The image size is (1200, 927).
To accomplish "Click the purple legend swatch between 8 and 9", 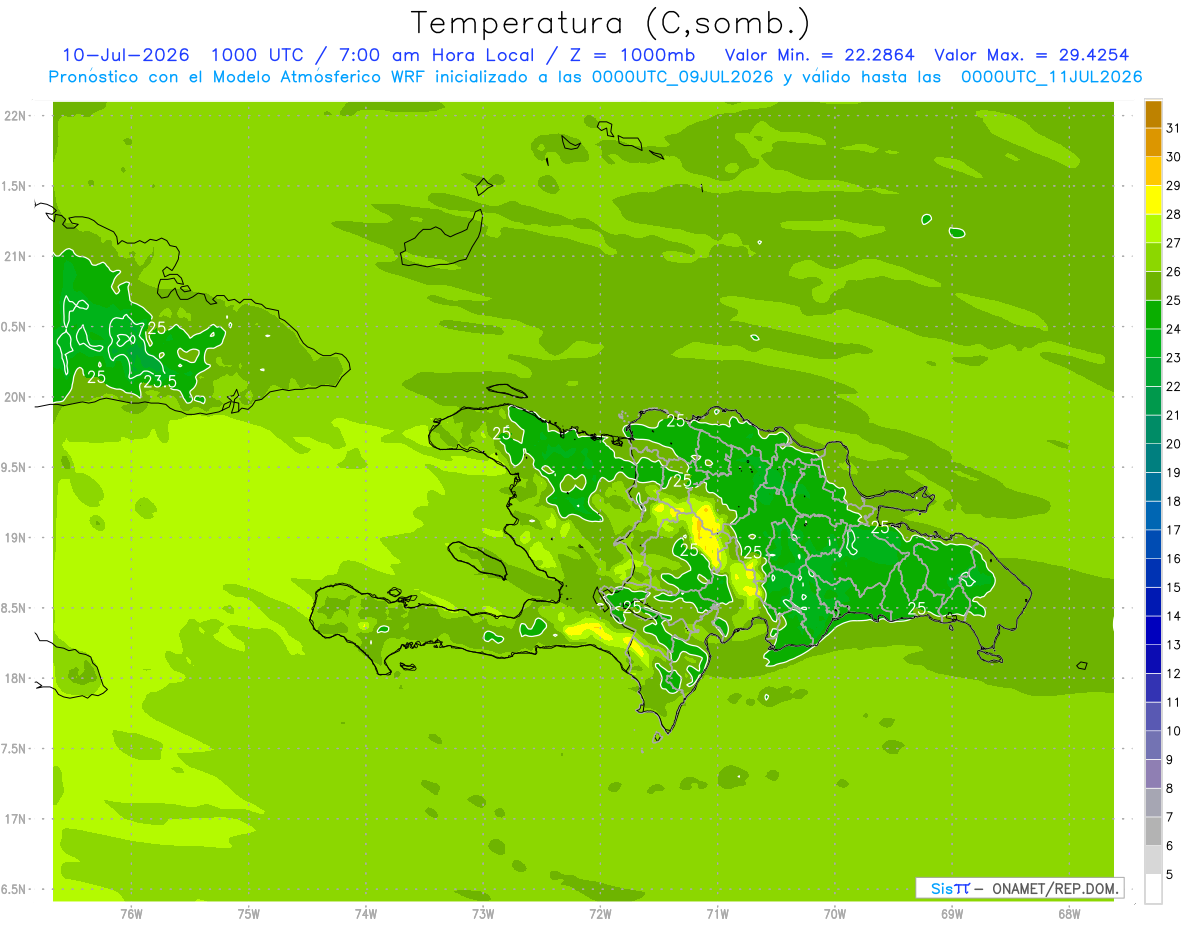I will click(1154, 774).
